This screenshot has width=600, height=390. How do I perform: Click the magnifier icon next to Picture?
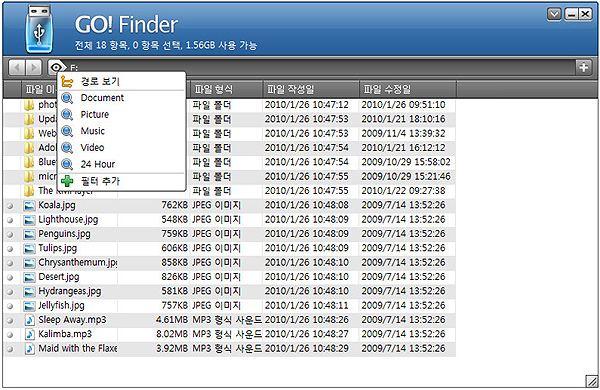(x=67, y=114)
